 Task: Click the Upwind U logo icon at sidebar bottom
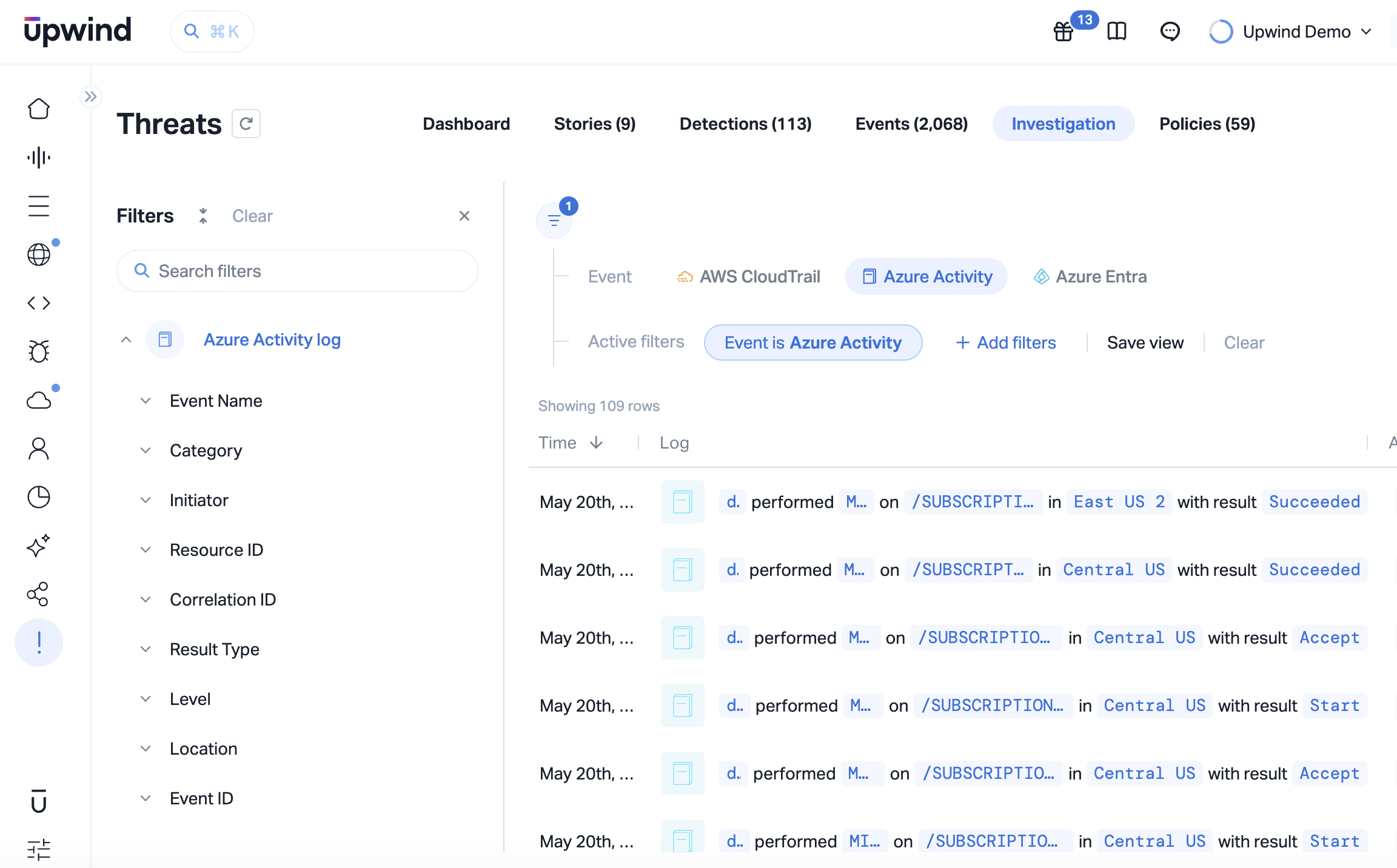[39, 801]
